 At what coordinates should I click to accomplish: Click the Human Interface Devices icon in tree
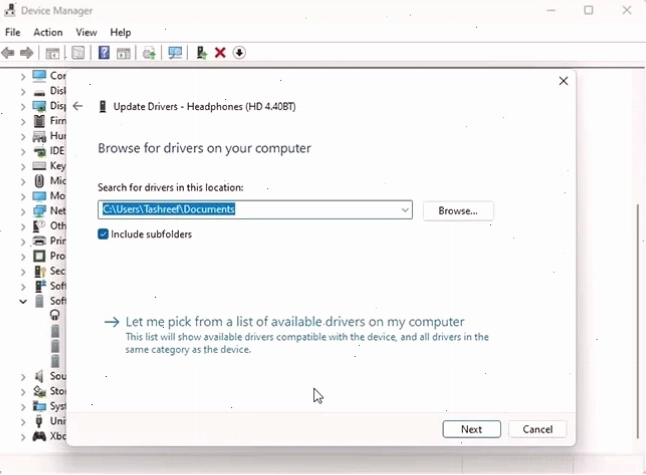pyautogui.click(x=39, y=136)
